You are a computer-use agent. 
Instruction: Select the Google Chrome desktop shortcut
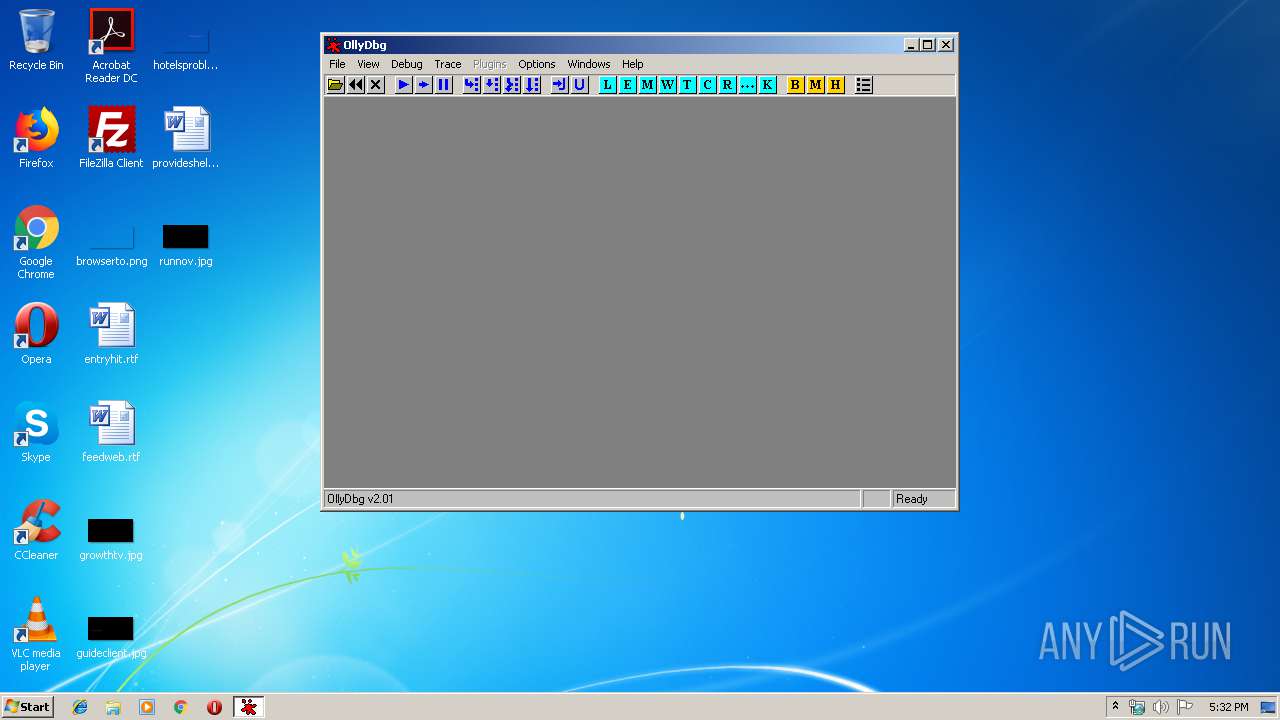click(x=36, y=242)
